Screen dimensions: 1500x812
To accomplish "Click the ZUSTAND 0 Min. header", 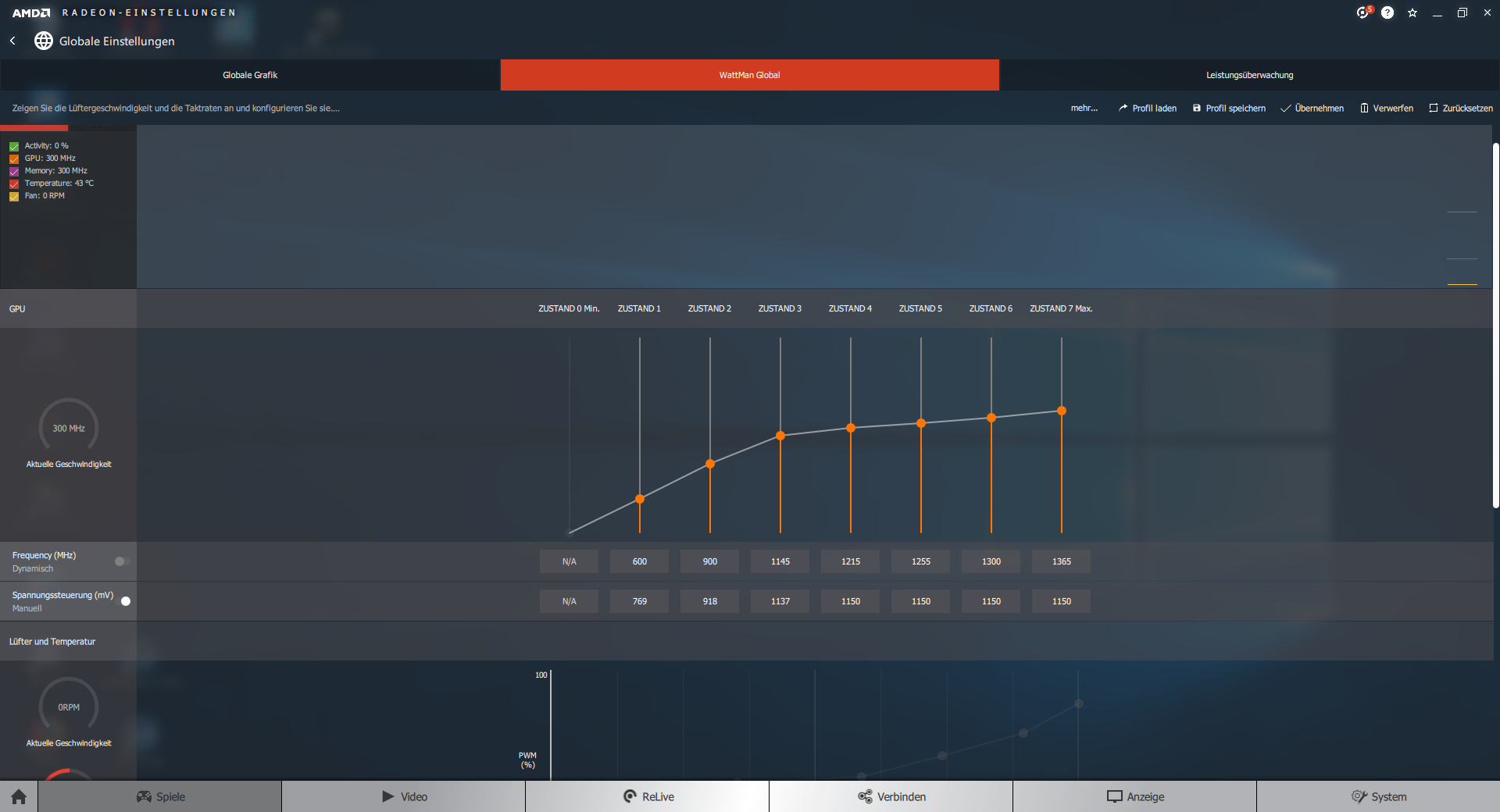I will coord(569,309).
